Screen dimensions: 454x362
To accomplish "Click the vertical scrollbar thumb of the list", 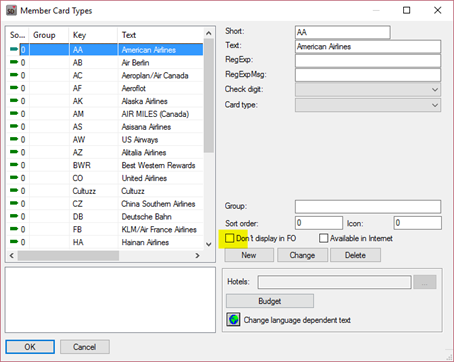I will (x=209, y=95).
